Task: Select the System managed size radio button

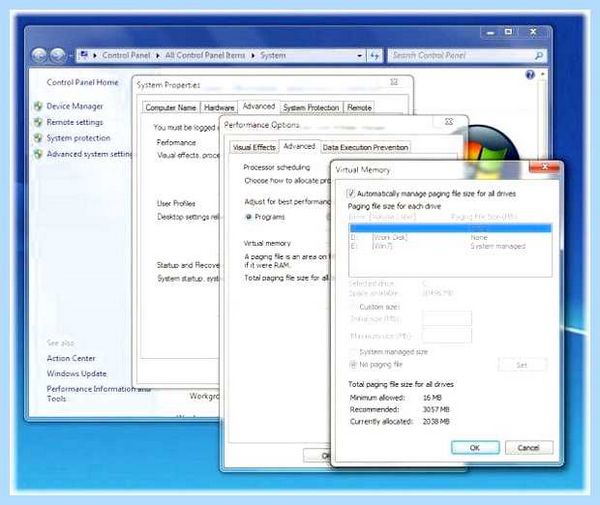Action: pos(352,352)
